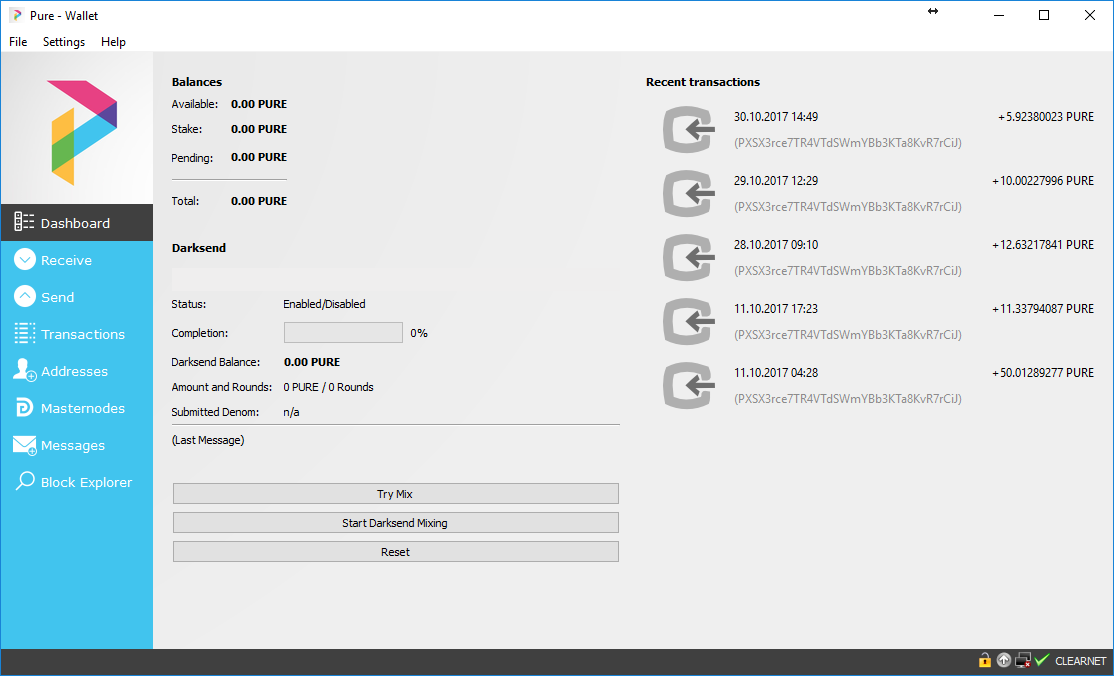Click the Pure app icon in title bar
Viewport: 1114px width, 676px height.
(16, 15)
